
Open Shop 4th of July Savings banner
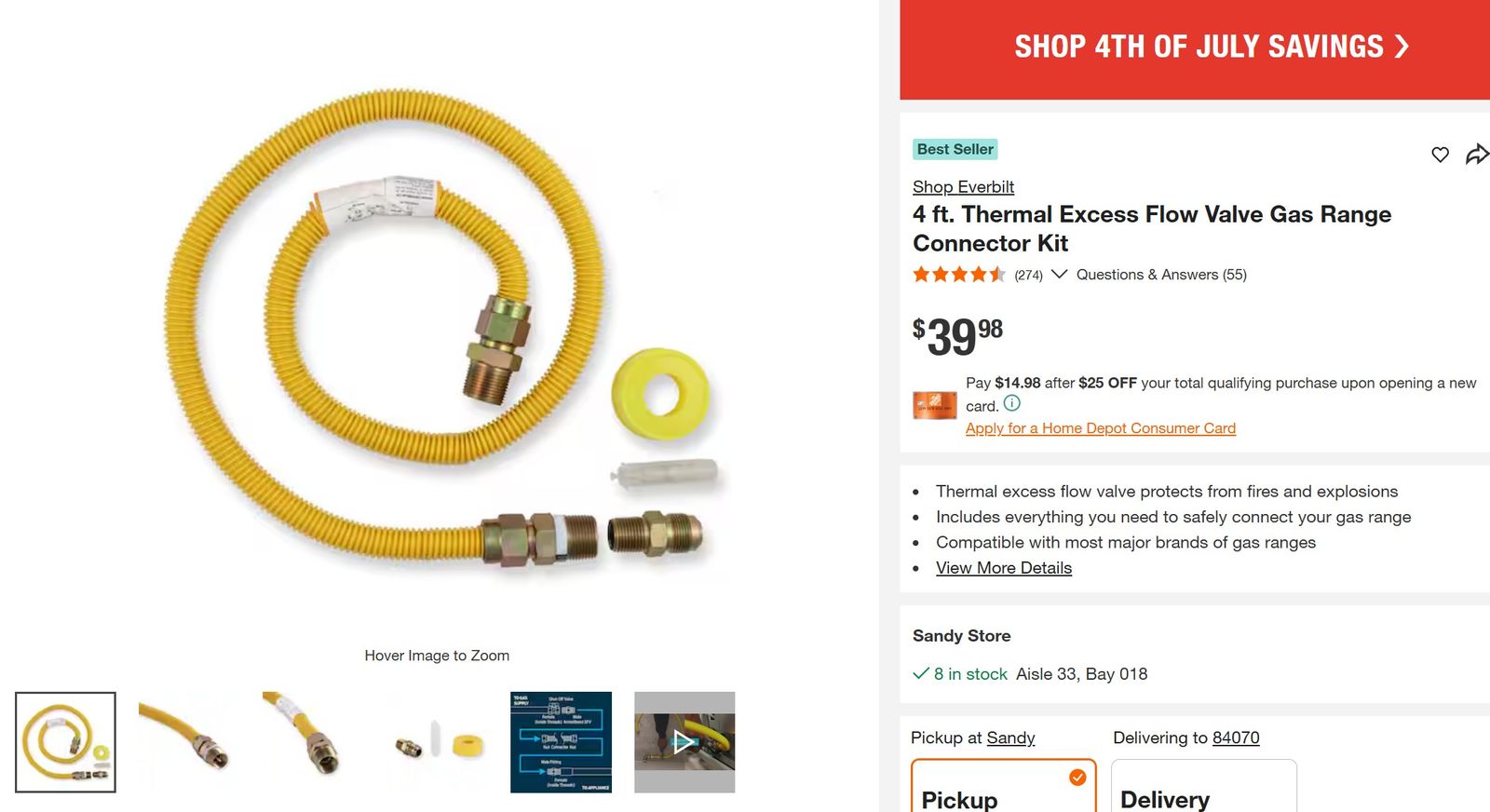pos(1195,47)
